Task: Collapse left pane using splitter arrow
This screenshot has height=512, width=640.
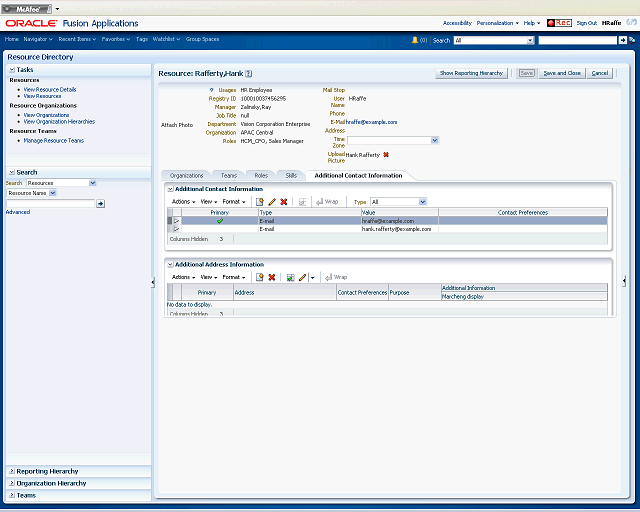Action: (153, 282)
